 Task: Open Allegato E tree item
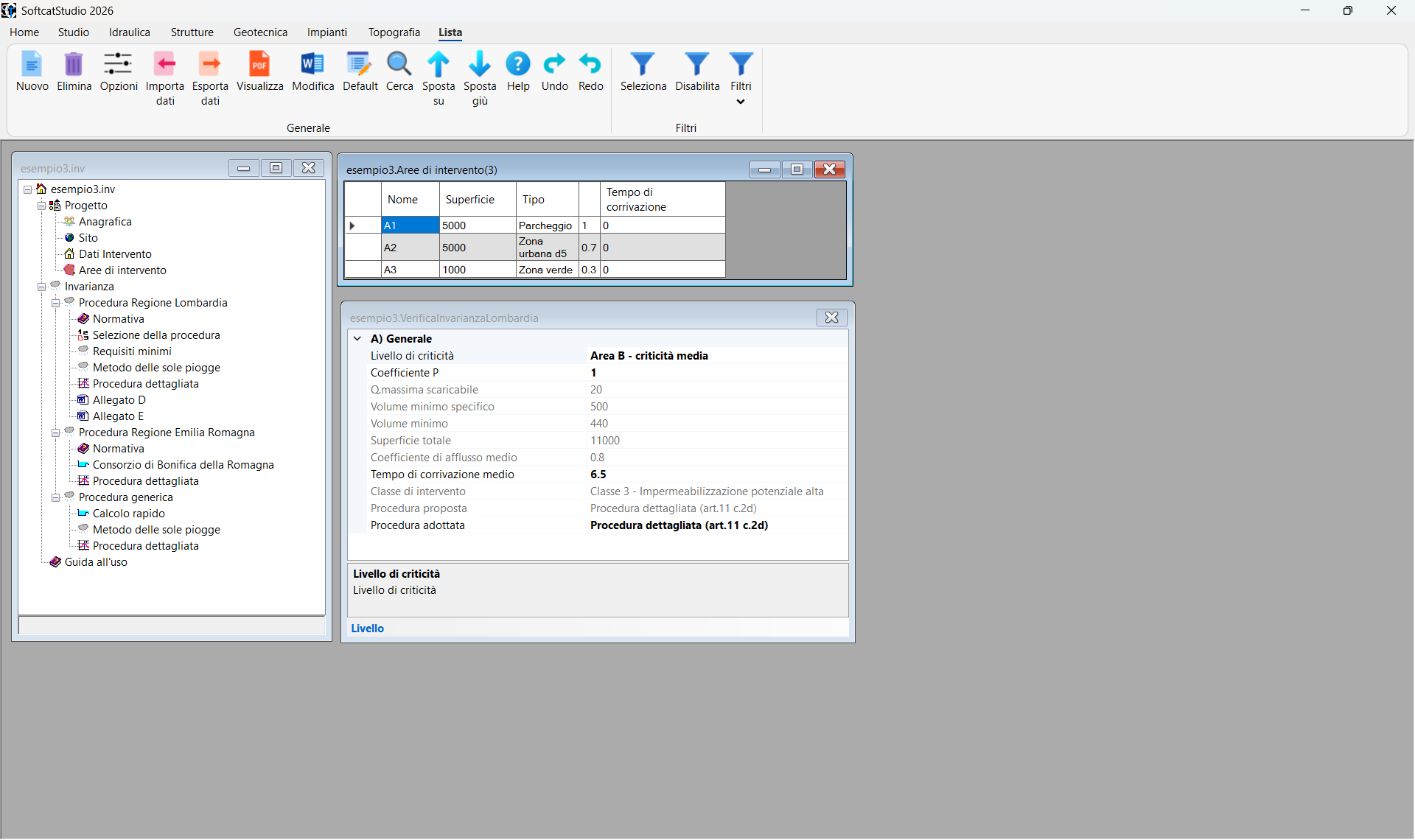coord(118,416)
